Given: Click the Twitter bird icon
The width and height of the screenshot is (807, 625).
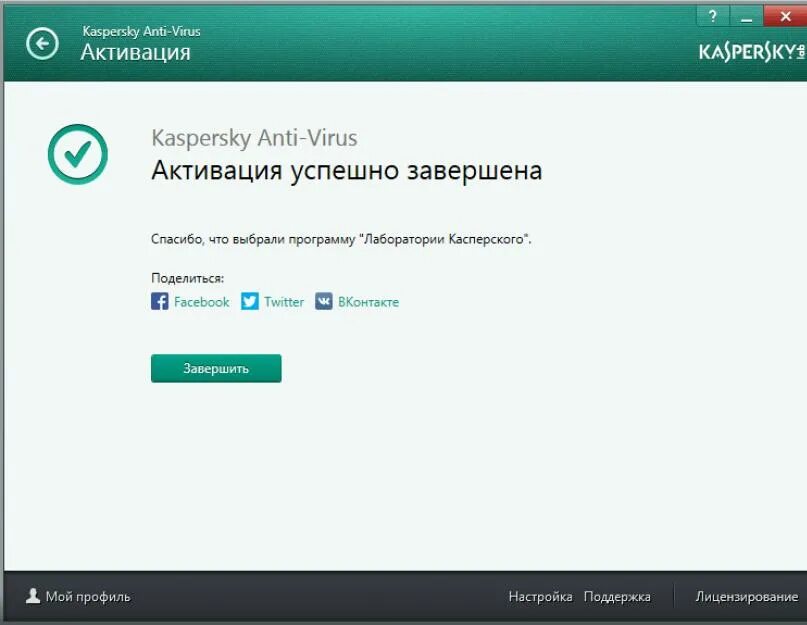Looking at the screenshot, I should pyautogui.click(x=250, y=301).
